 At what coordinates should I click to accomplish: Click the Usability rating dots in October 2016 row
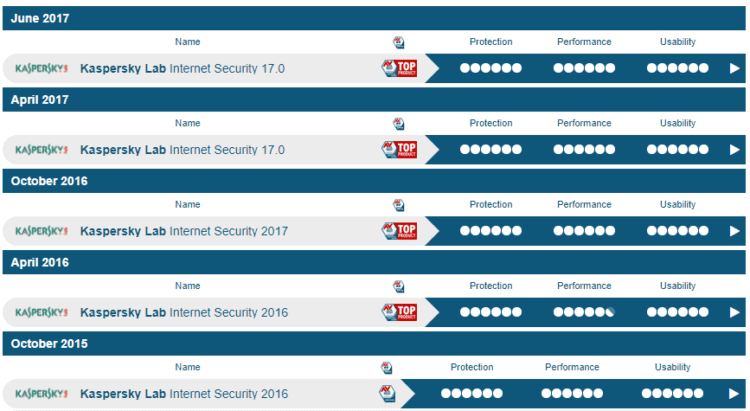[677, 231]
